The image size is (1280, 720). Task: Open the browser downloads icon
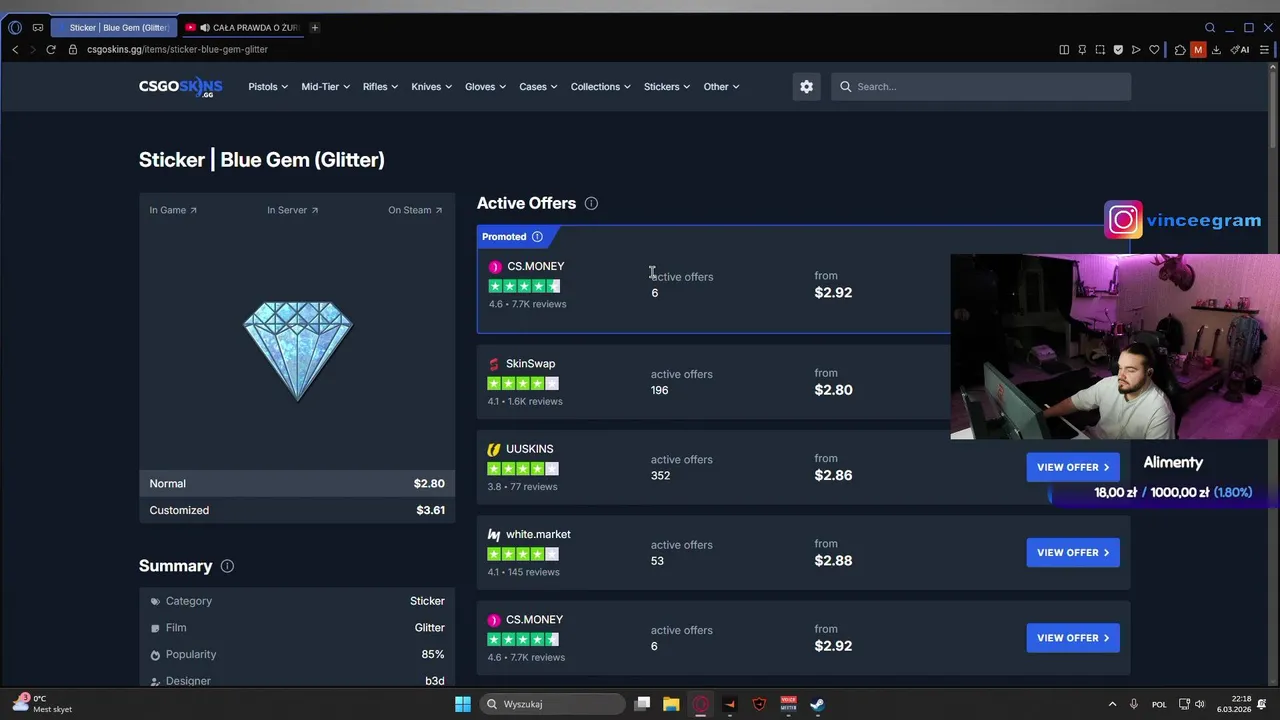pyautogui.click(x=1216, y=49)
